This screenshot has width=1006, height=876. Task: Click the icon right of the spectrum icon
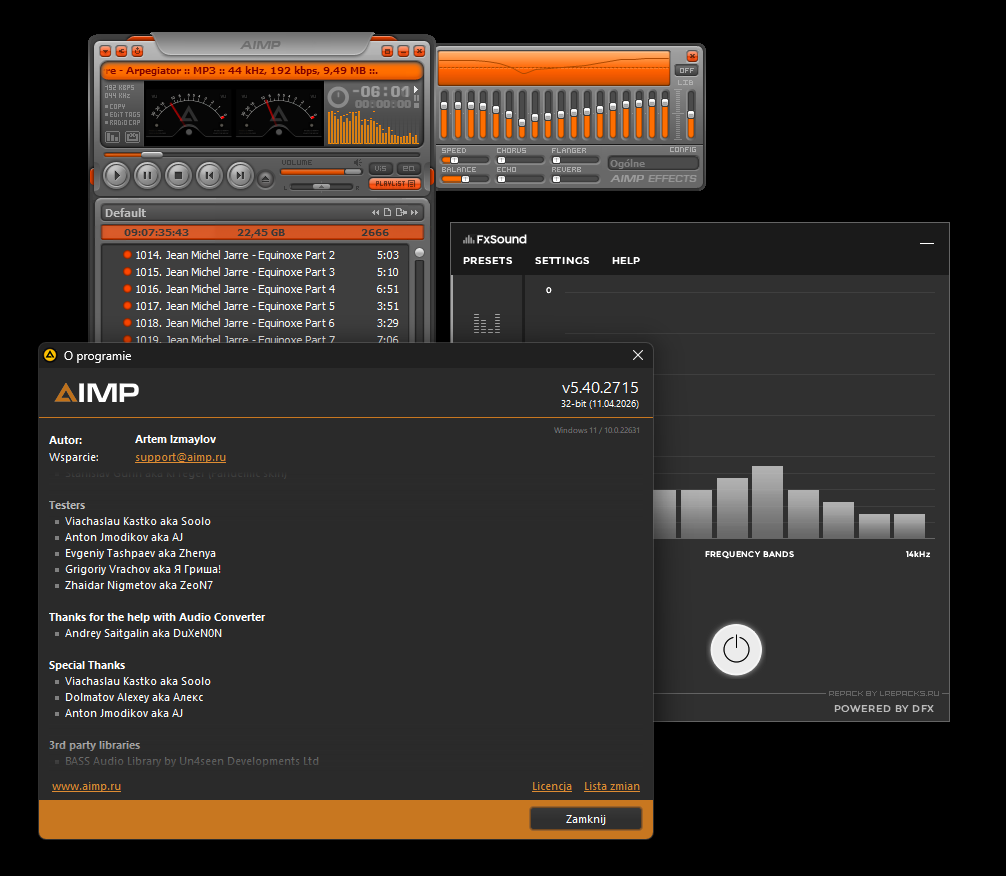point(132,137)
